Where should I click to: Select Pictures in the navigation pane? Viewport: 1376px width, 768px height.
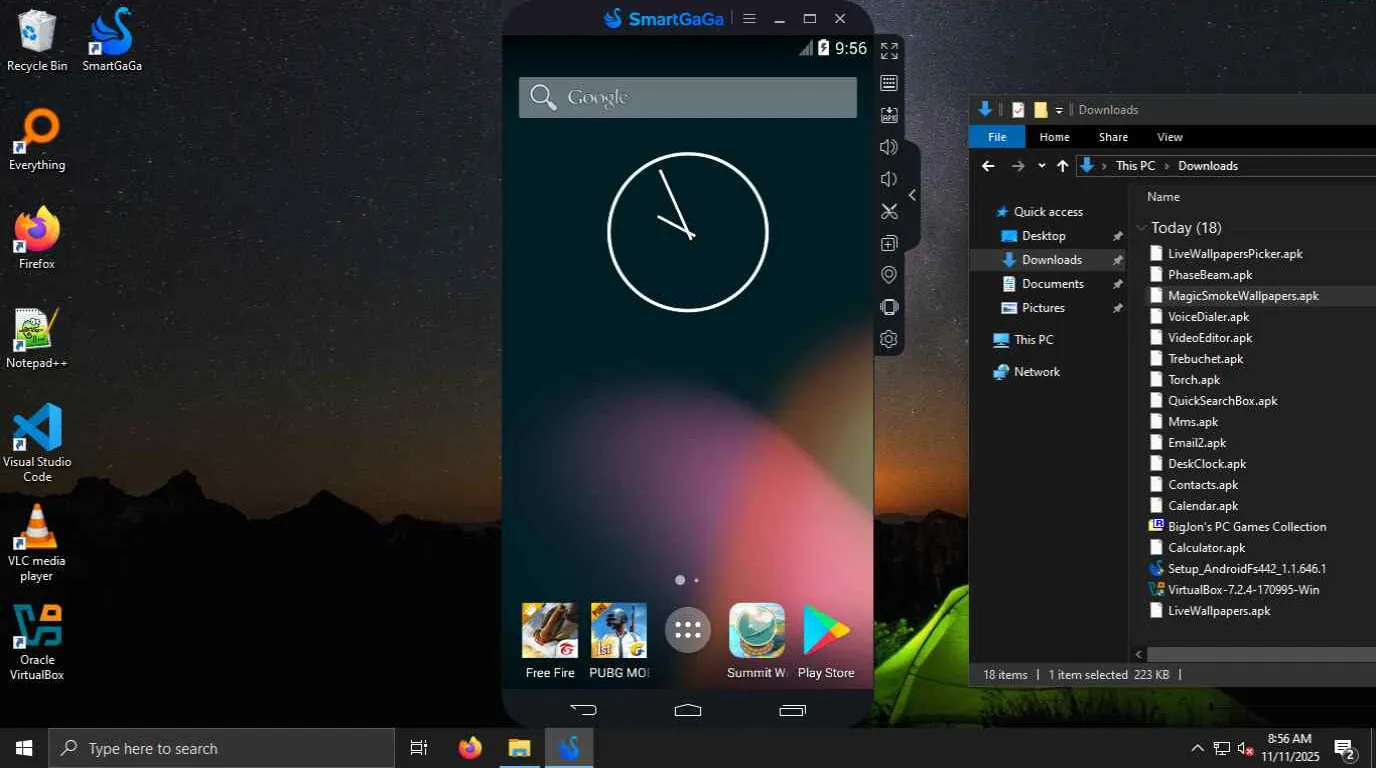[1043, 308]
